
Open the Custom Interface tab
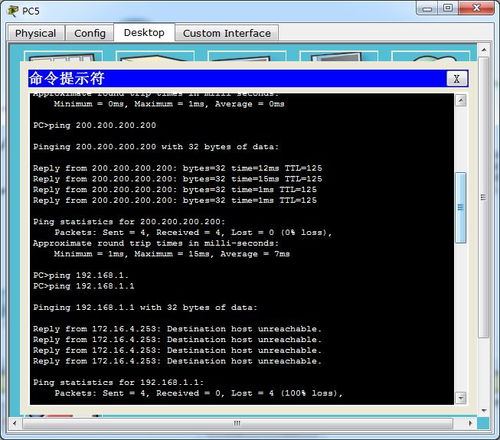[227, 33]
